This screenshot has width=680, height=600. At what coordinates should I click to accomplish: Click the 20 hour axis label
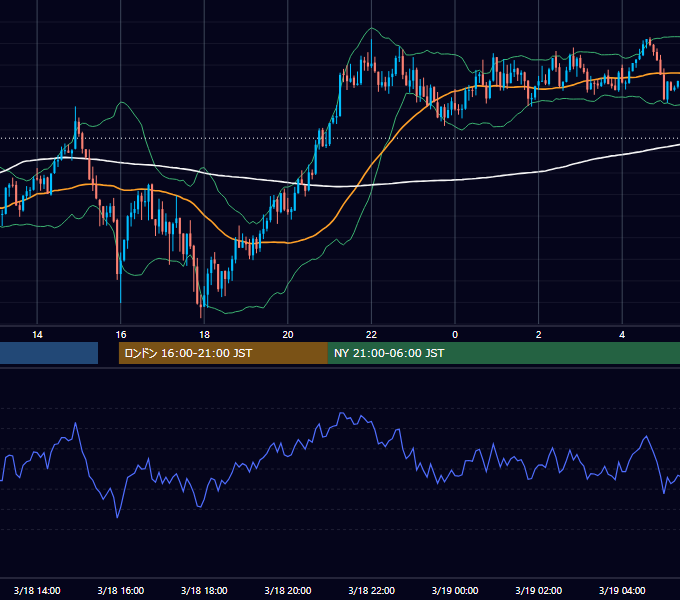(x=288, y=335)
